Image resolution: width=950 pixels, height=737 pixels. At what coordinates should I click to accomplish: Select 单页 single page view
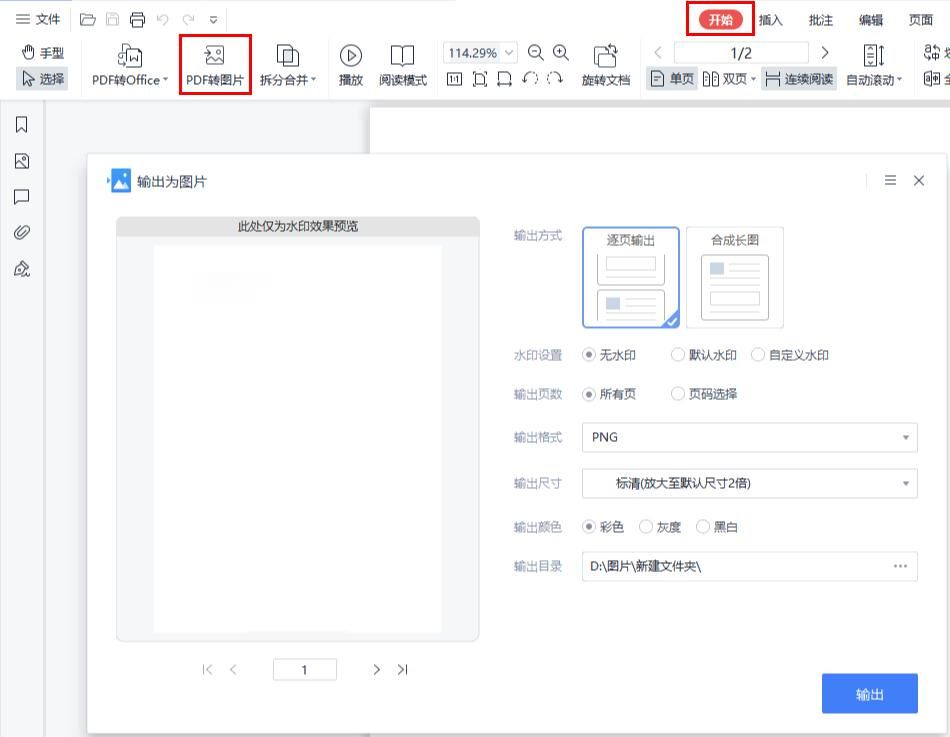[672, 79]
